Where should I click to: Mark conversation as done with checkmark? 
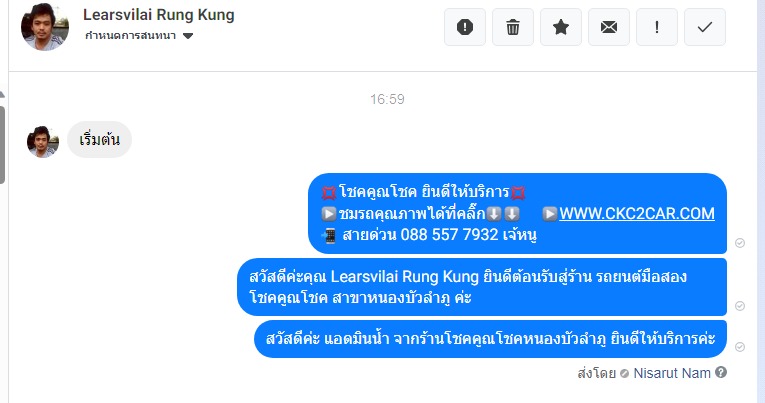click(705, 27)
